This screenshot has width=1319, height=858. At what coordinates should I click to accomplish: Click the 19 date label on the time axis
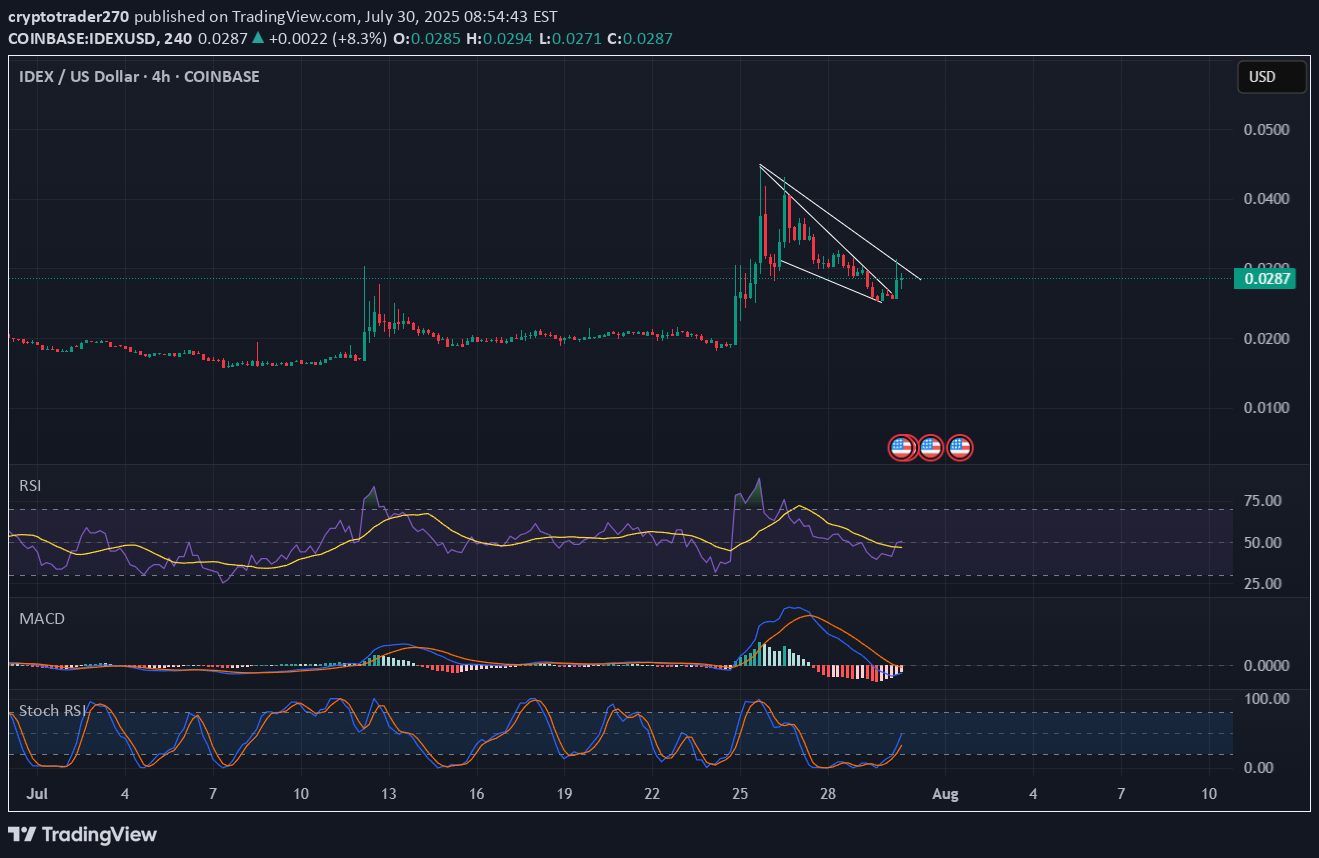[564, 794]
